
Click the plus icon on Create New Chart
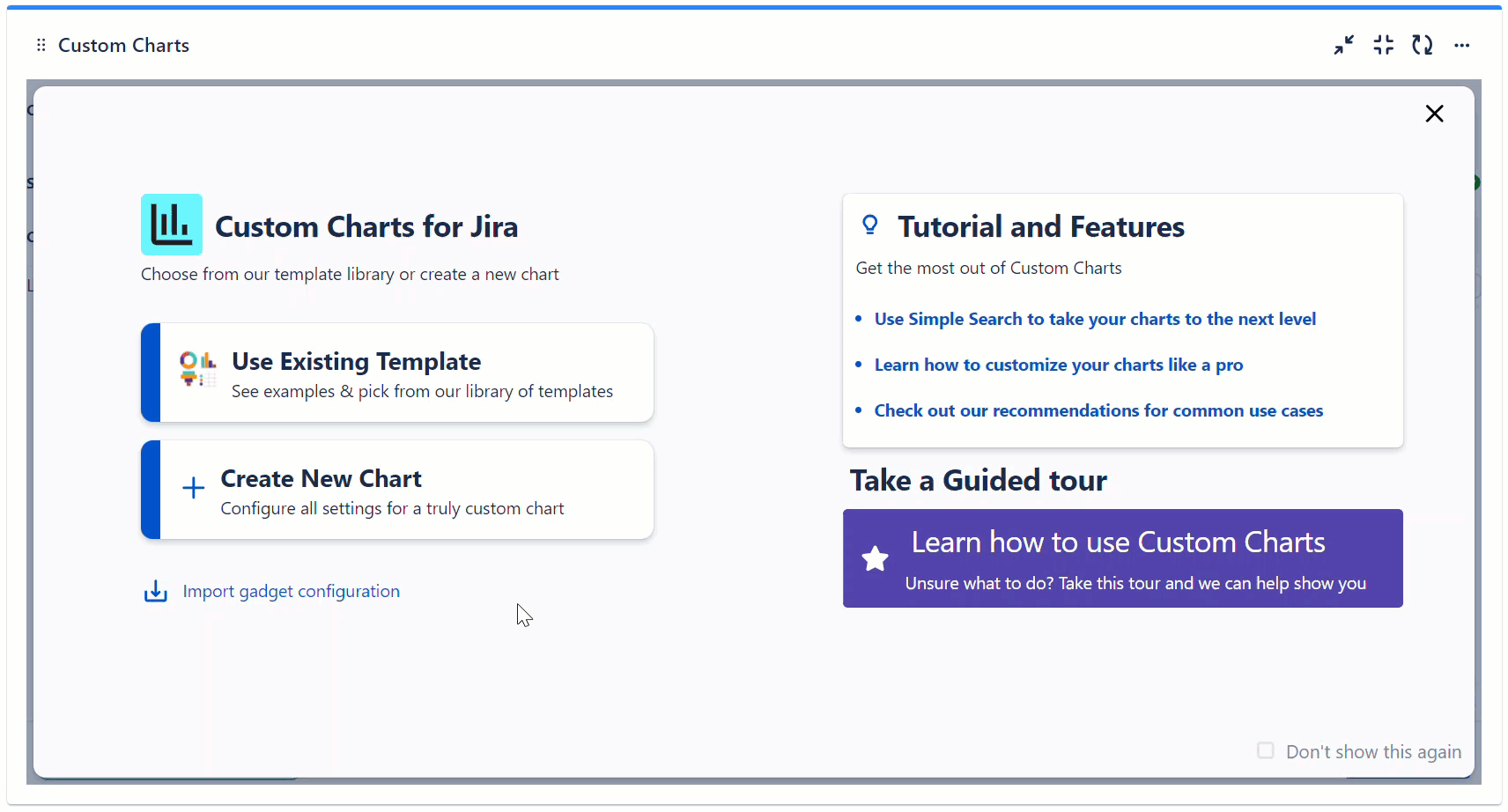click(x=193, y=489)
